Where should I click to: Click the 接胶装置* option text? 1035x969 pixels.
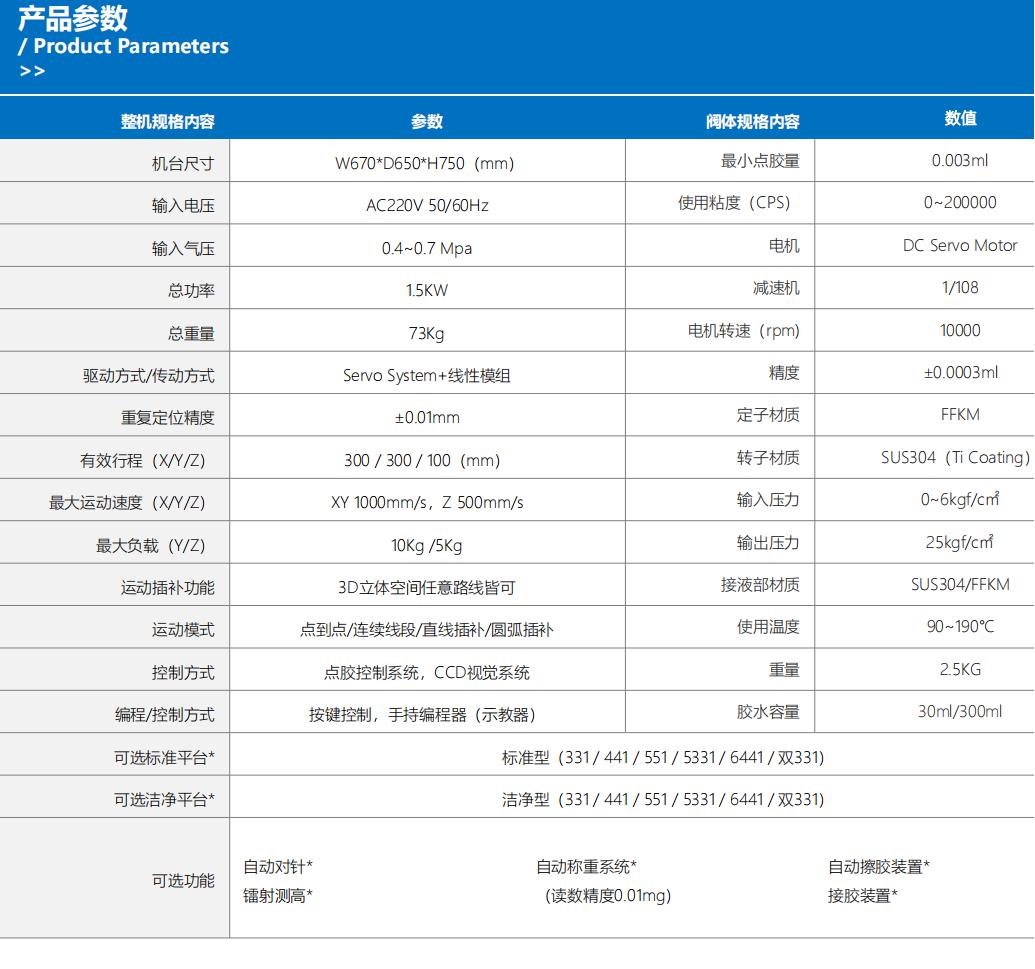pos(863,896)
